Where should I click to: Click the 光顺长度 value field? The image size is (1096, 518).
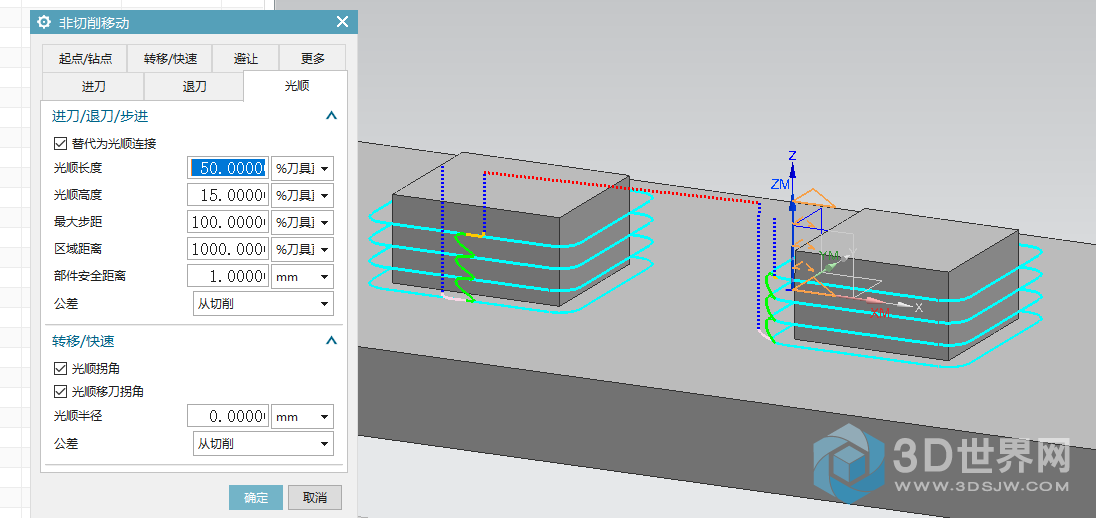pyautogui.click(x=229, y=168)
